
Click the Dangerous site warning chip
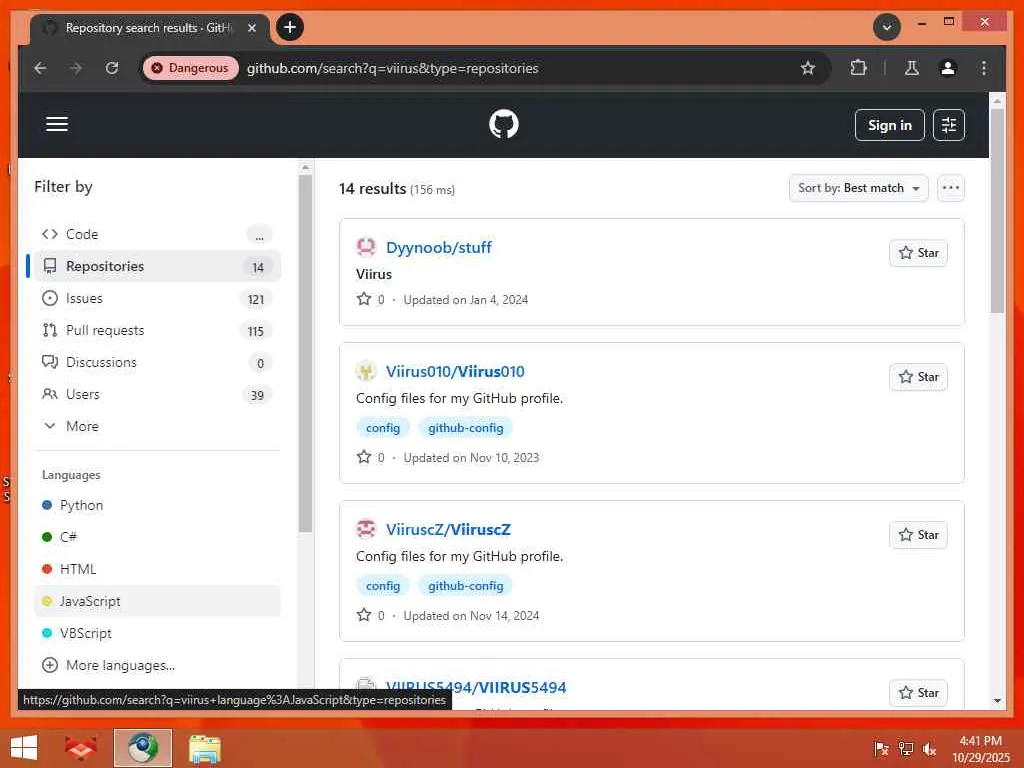point(191,68)
